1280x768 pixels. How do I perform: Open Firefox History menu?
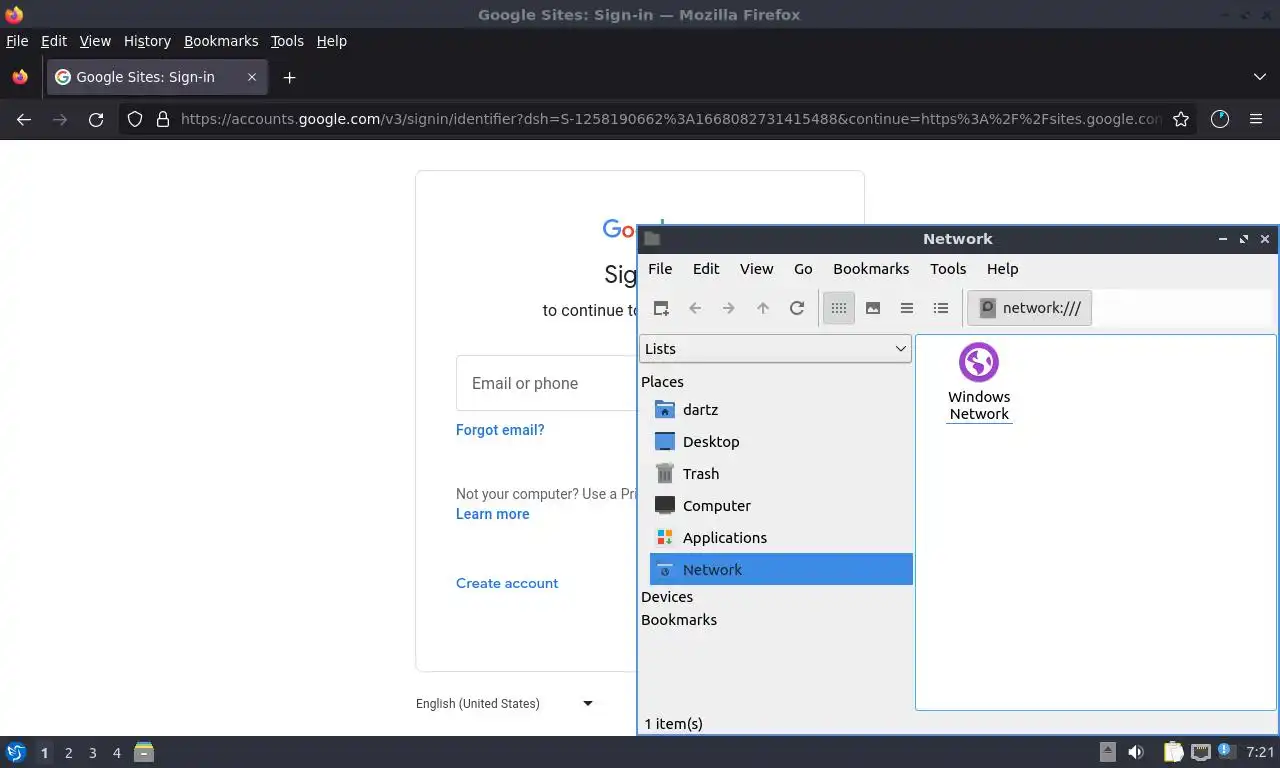(x=147, y=41)
